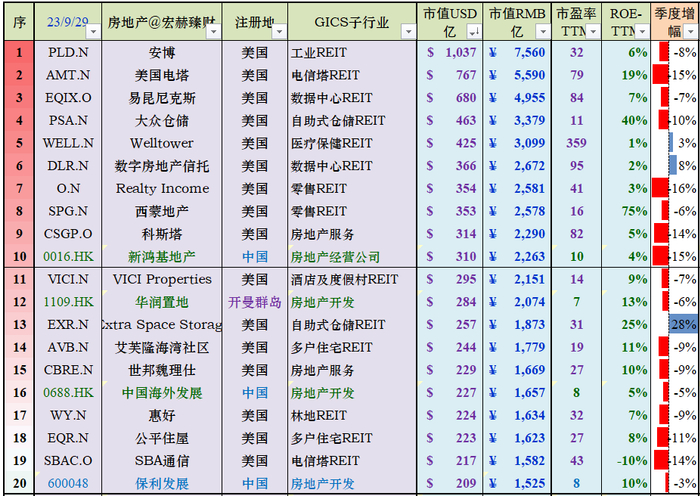Select ticker cell 0688.HK
Viewport: 700px width, 496px height.
(x=68, y=393)
